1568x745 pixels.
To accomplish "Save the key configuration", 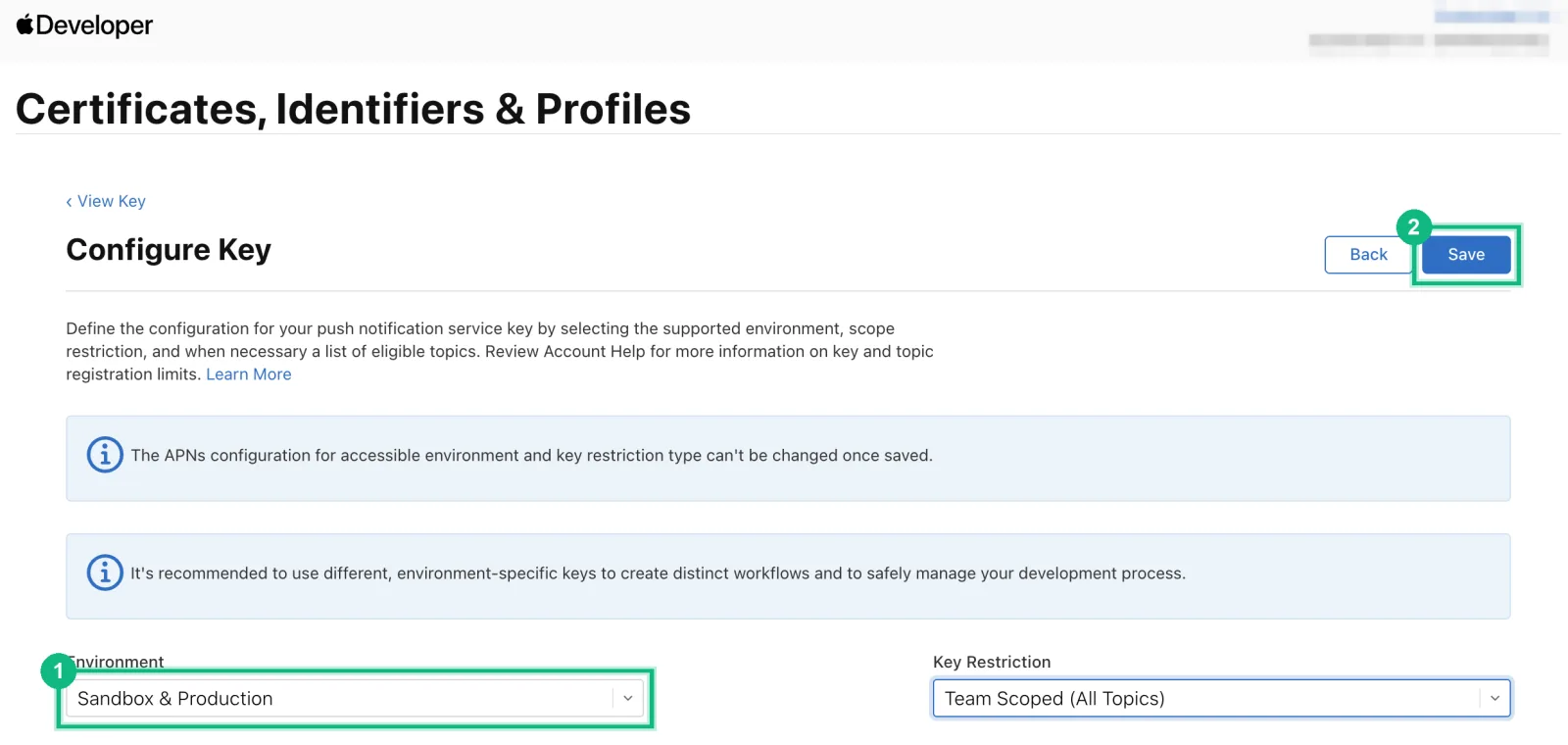I will tap(1466, 255).
